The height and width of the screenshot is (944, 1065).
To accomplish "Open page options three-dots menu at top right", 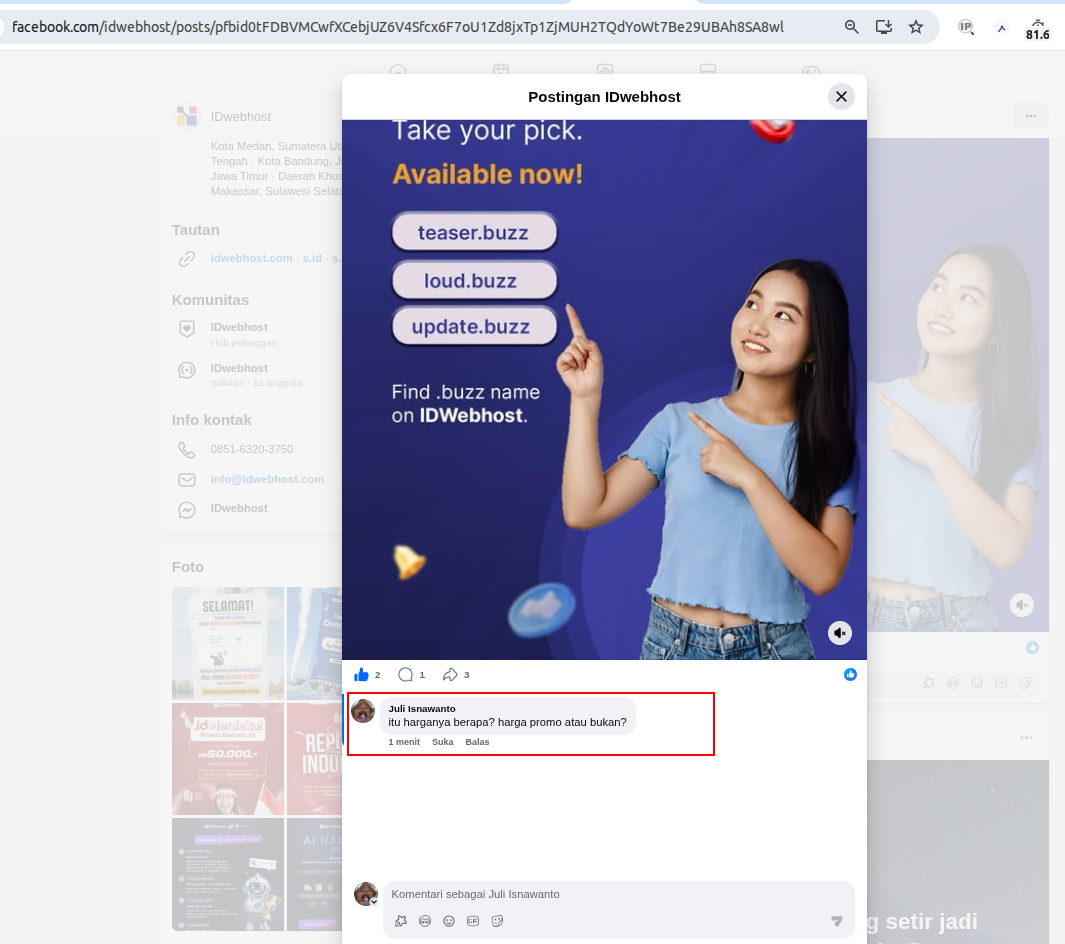I will tap(1030, 116).
